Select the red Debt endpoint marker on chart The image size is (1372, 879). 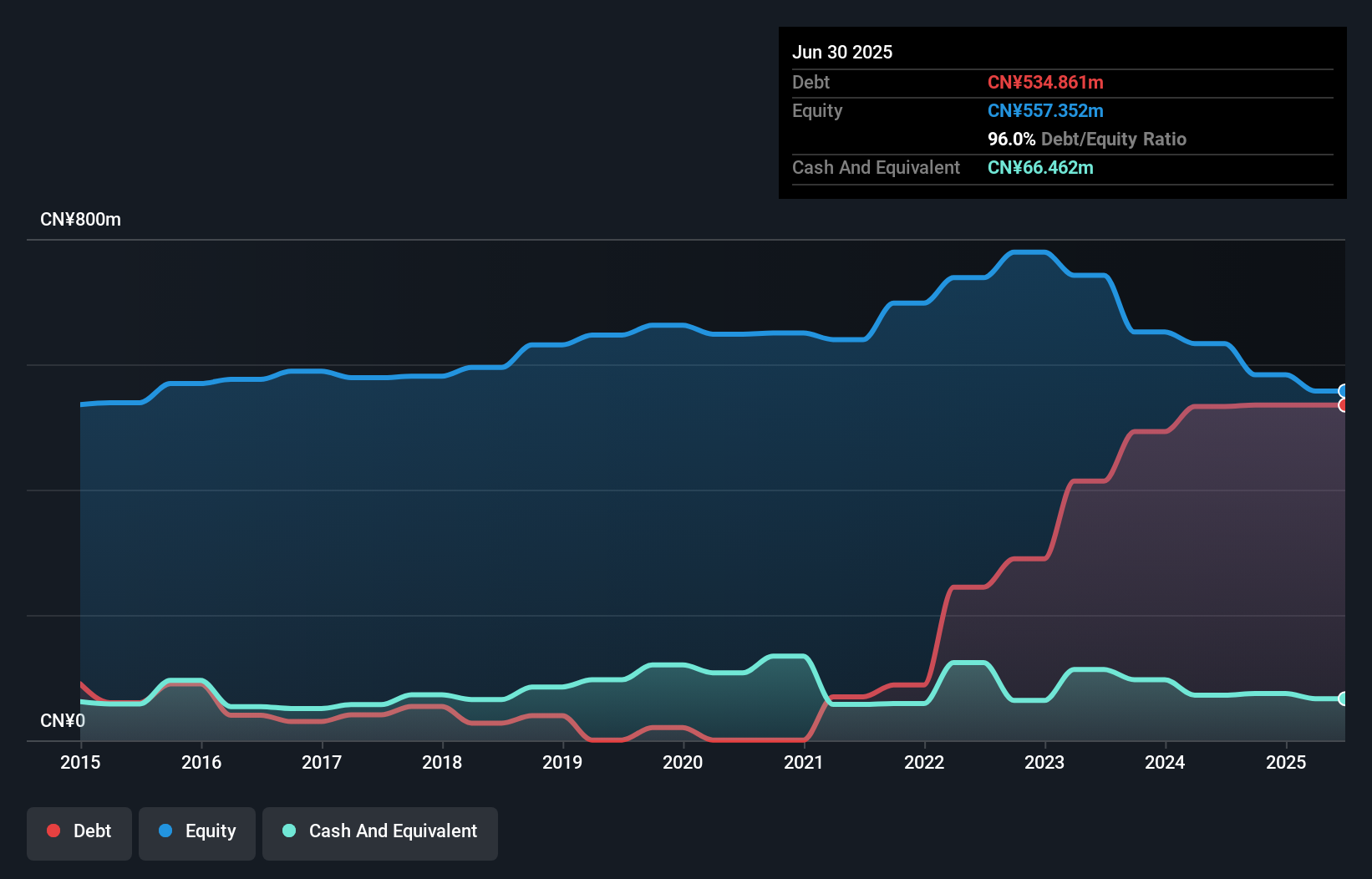click(x=1343, y=405)
